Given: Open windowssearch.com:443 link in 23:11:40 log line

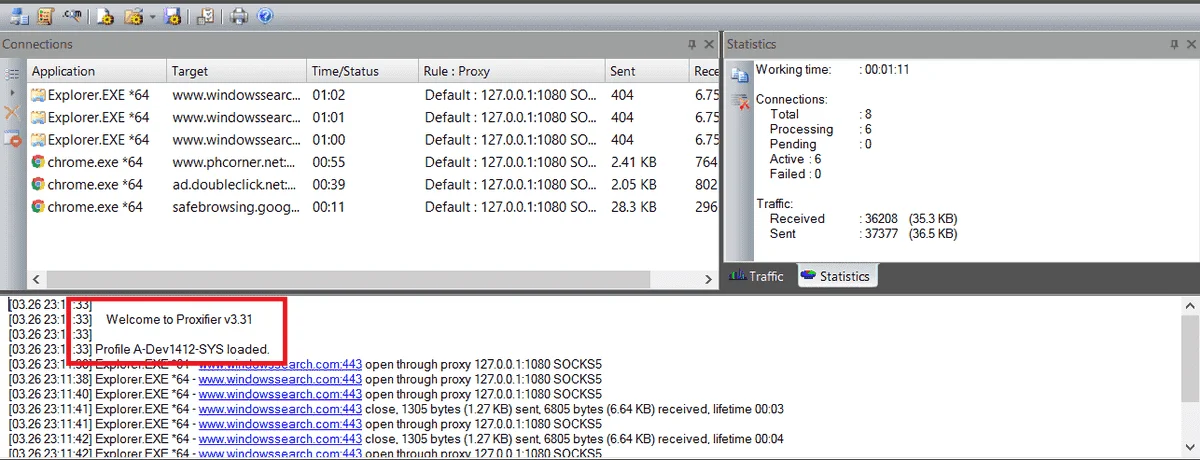Looking at the screenshot, I should tap(280, 394).
